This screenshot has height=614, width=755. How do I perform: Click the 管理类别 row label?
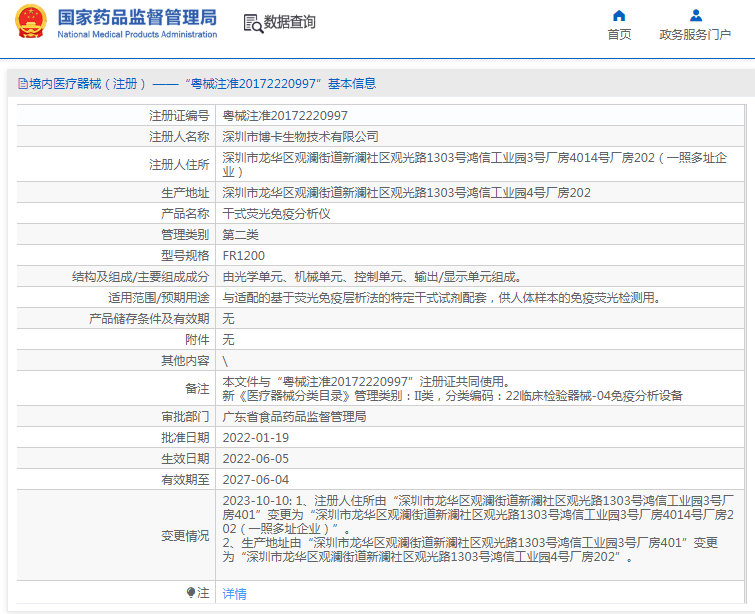coord(185,235)
